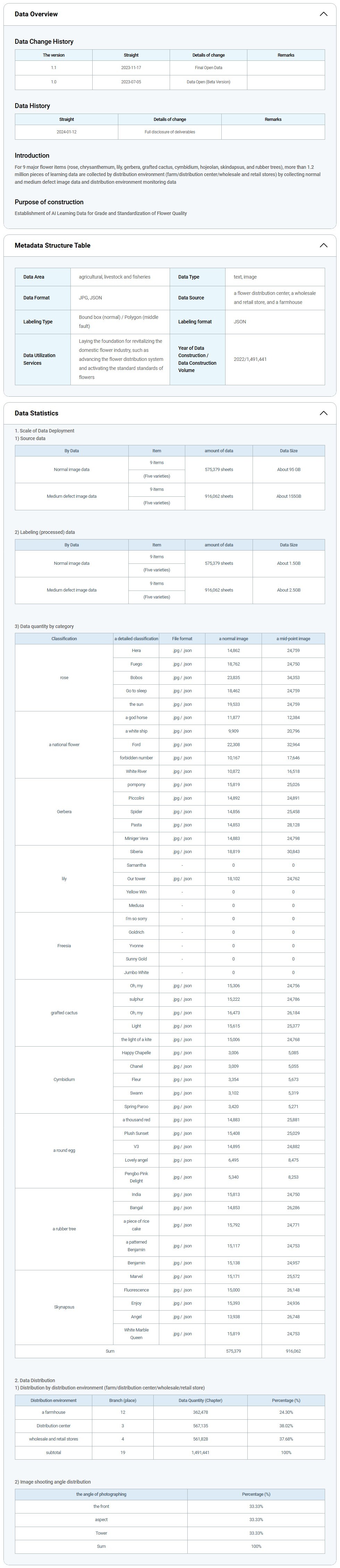Collapse the Data Statistics section chevron
The height and width of the screenshot is (1568, 340).
coord(323,413)
